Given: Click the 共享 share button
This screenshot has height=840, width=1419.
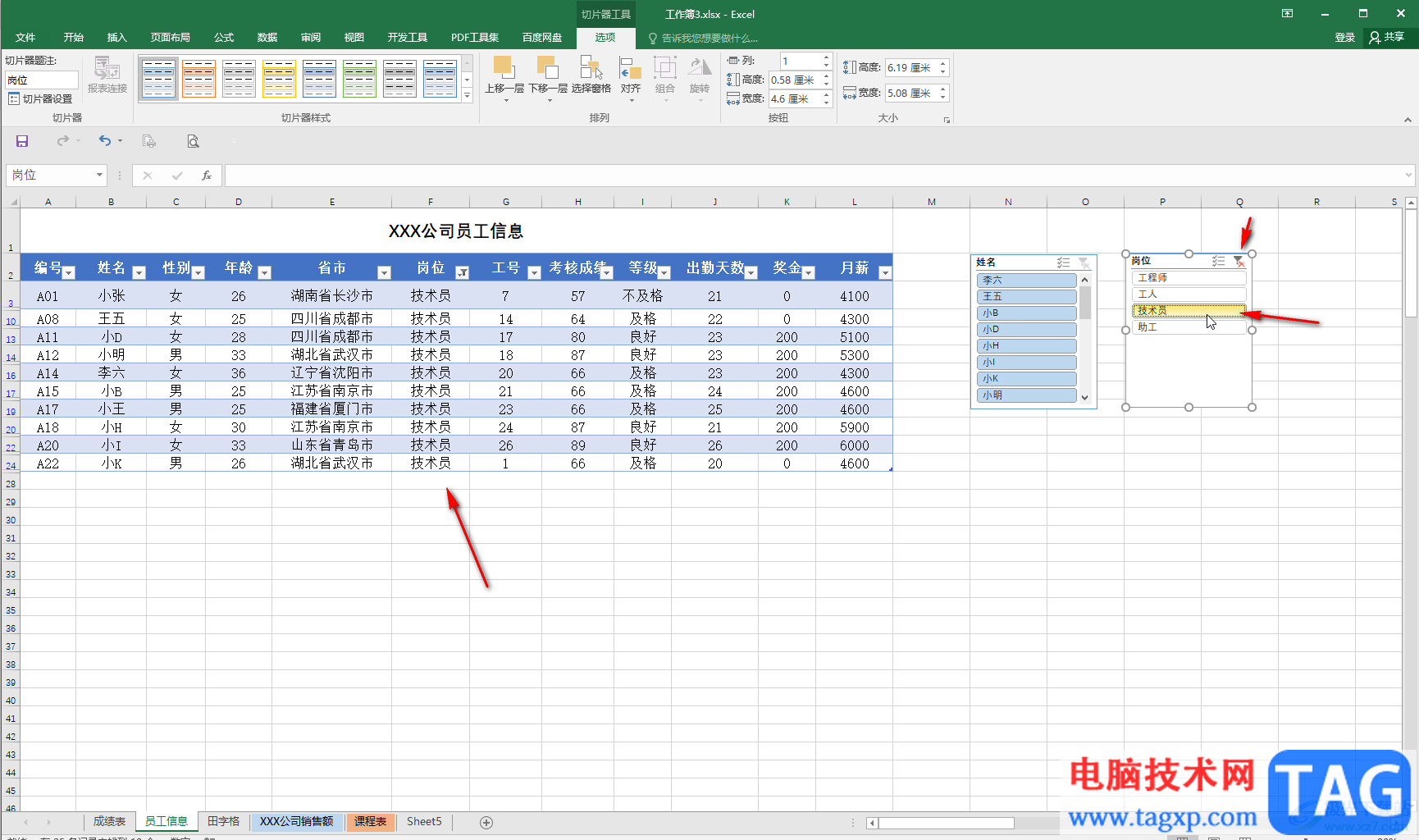Looking at the screenshot, I should point(1387,37).
